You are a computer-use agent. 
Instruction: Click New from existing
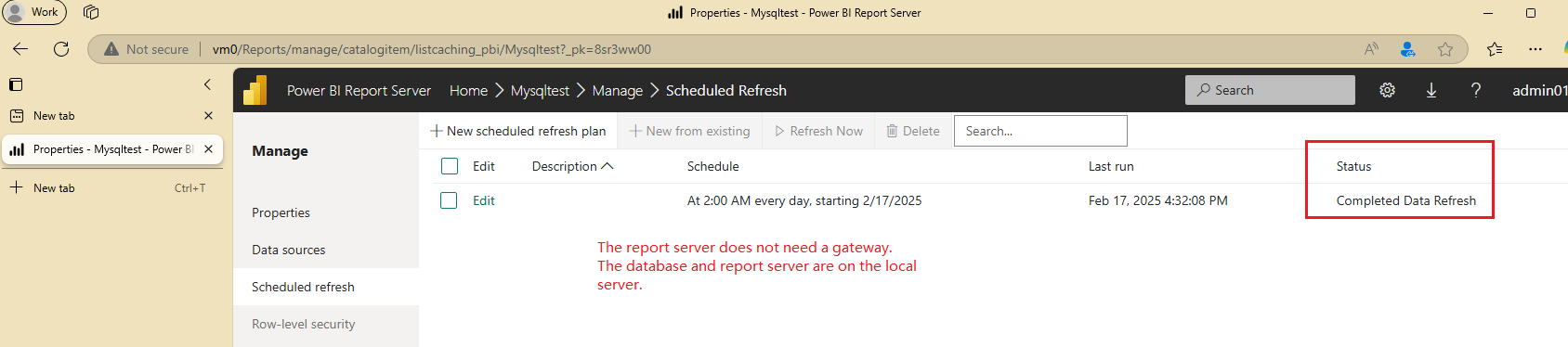point(689,131)
